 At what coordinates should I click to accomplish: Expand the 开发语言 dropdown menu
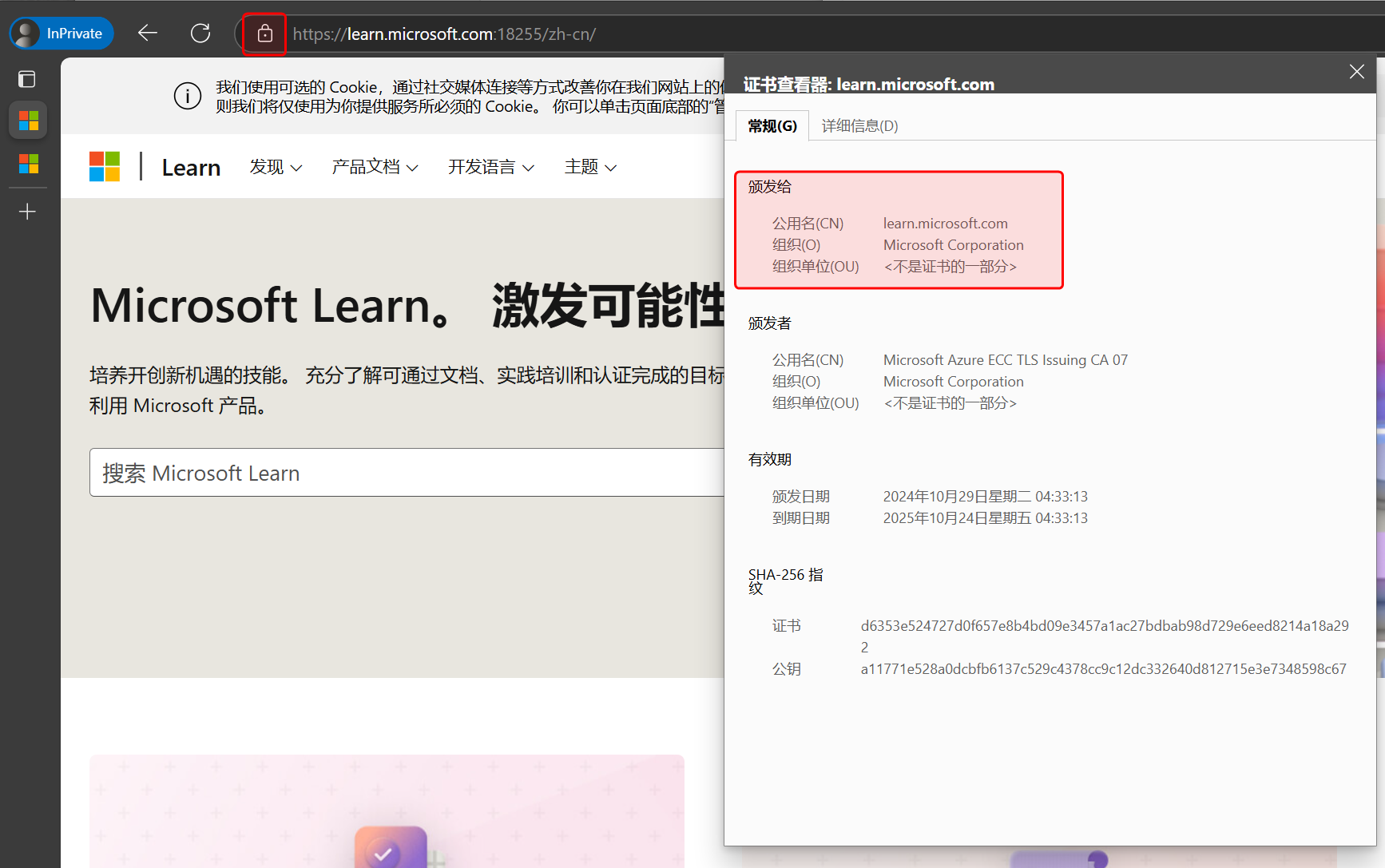coord(490,167)
